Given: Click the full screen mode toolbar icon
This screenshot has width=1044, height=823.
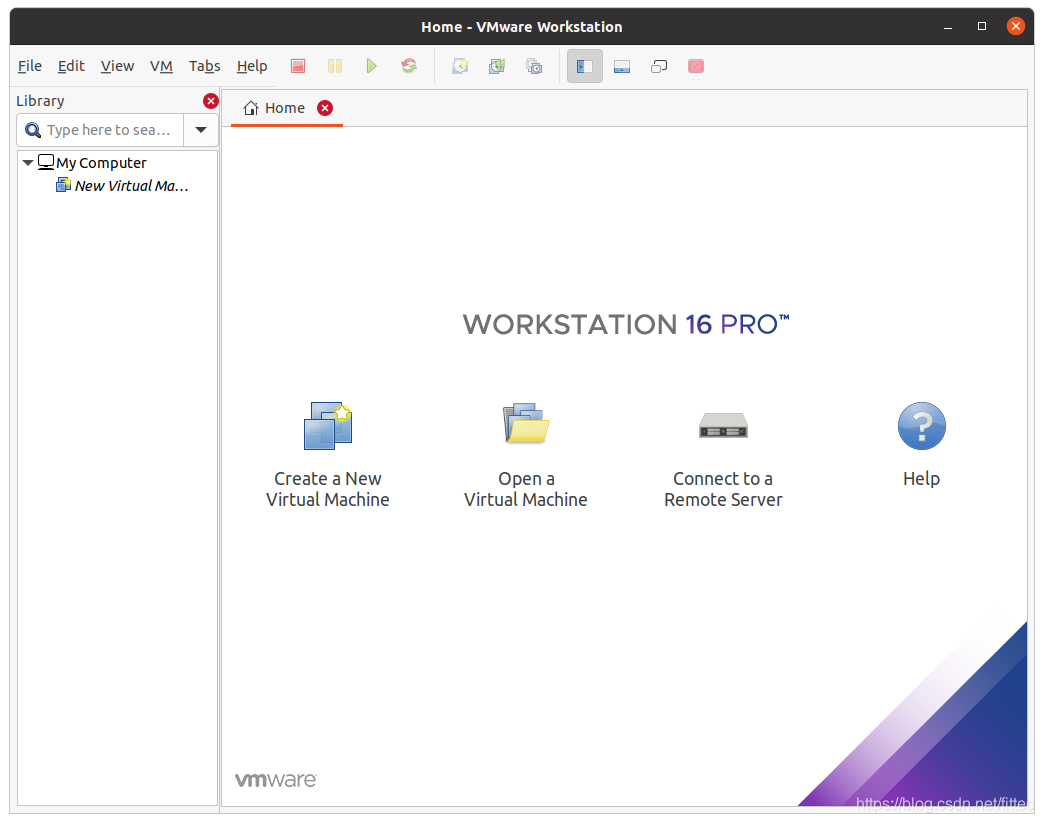Looking at the screenshot, I should pos(659,66).
